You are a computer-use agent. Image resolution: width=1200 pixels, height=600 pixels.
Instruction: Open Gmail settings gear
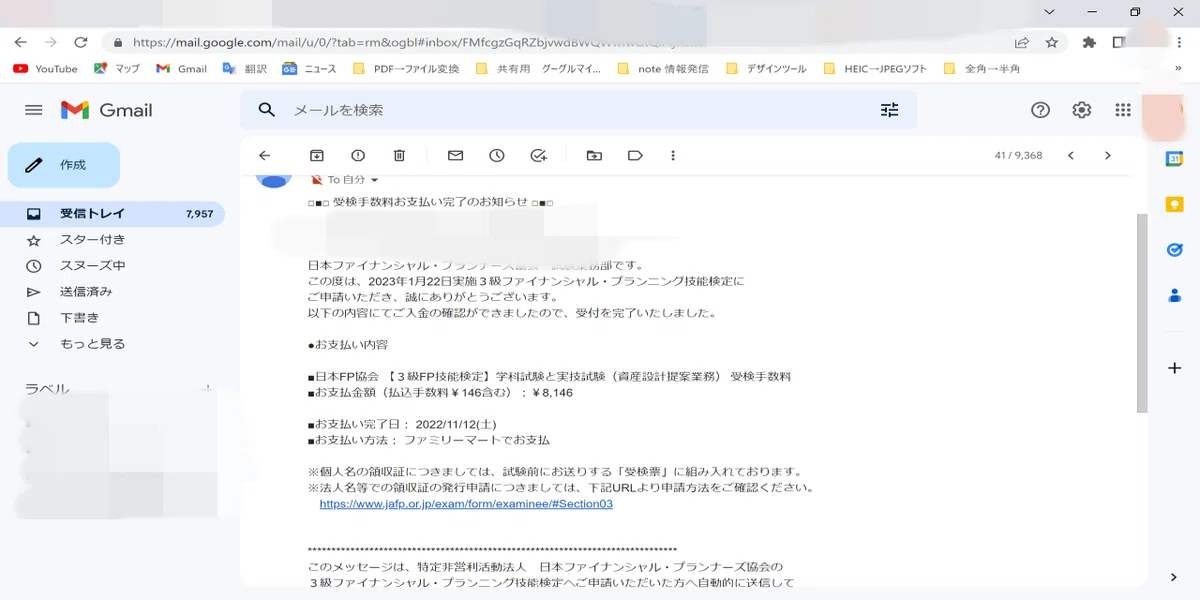pyautogui.click(x=1081, y=110)
